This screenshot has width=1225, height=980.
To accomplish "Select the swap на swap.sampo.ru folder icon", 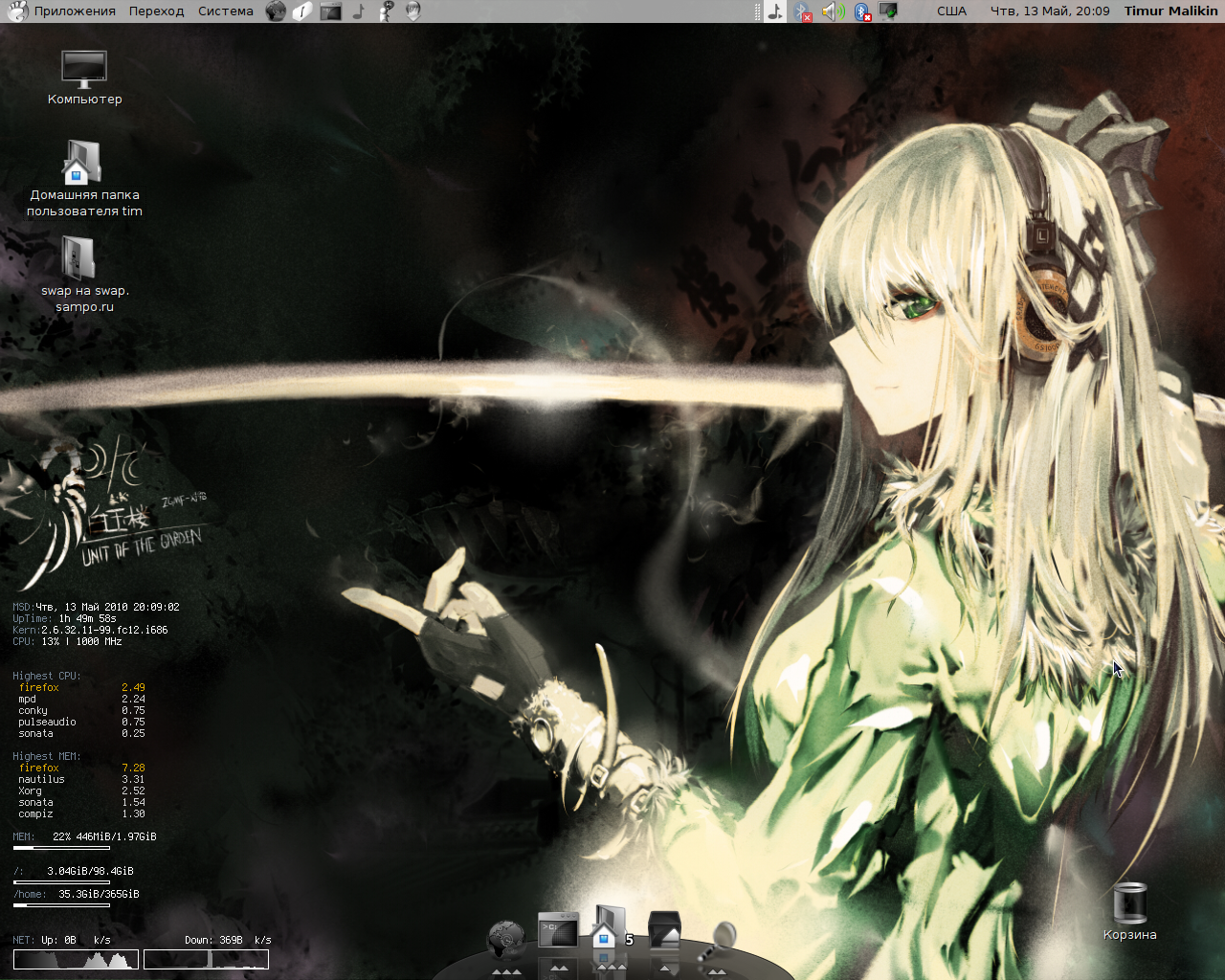I will 80,258.
